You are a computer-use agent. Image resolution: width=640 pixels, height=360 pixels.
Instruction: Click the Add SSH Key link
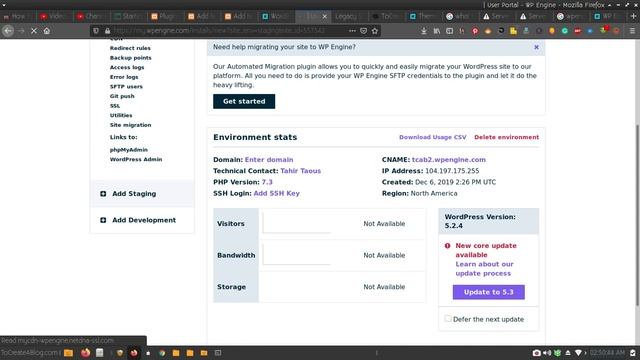(277, 193)
